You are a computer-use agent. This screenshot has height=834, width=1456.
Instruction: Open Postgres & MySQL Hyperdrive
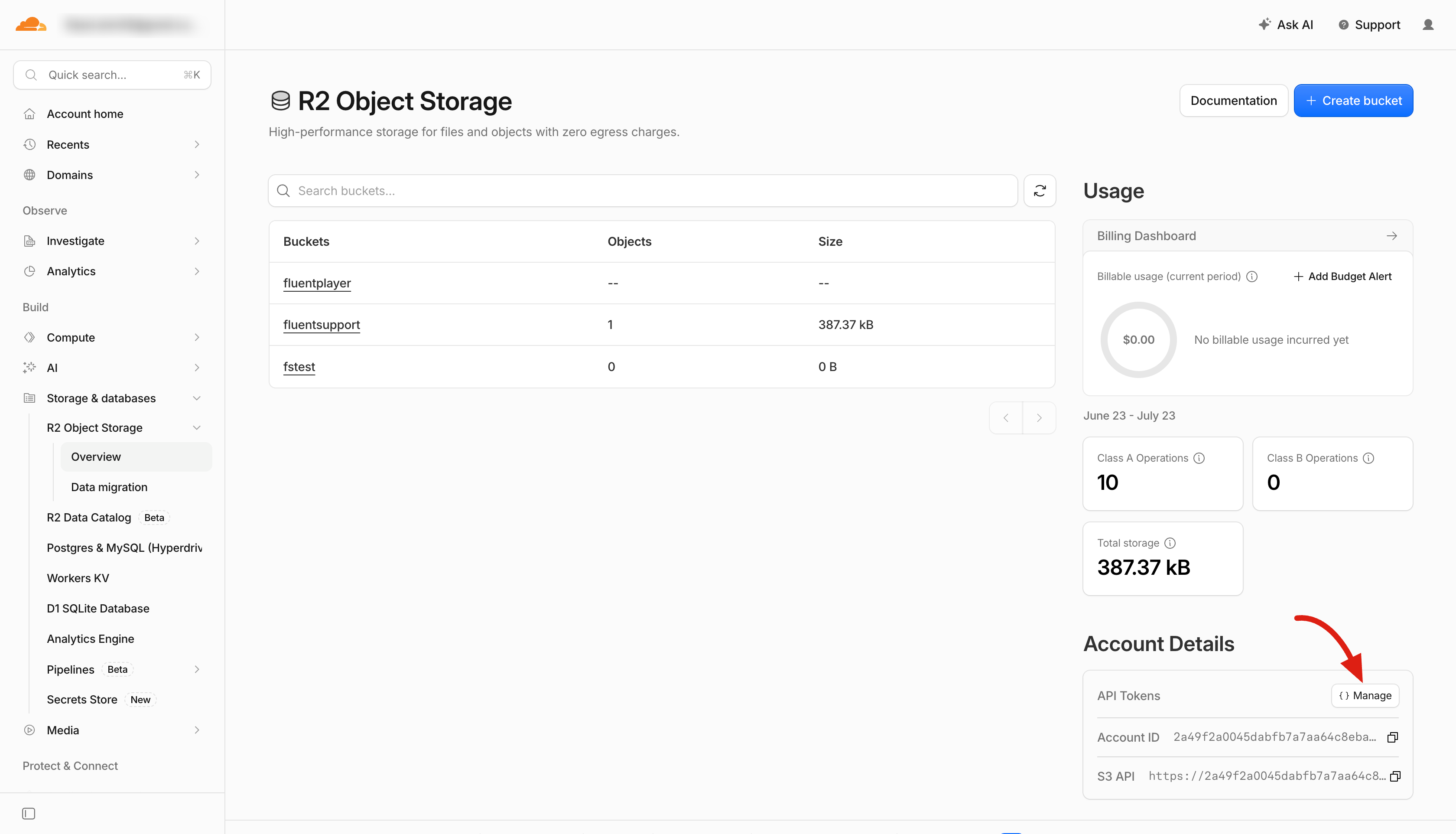tap(124, 548)
